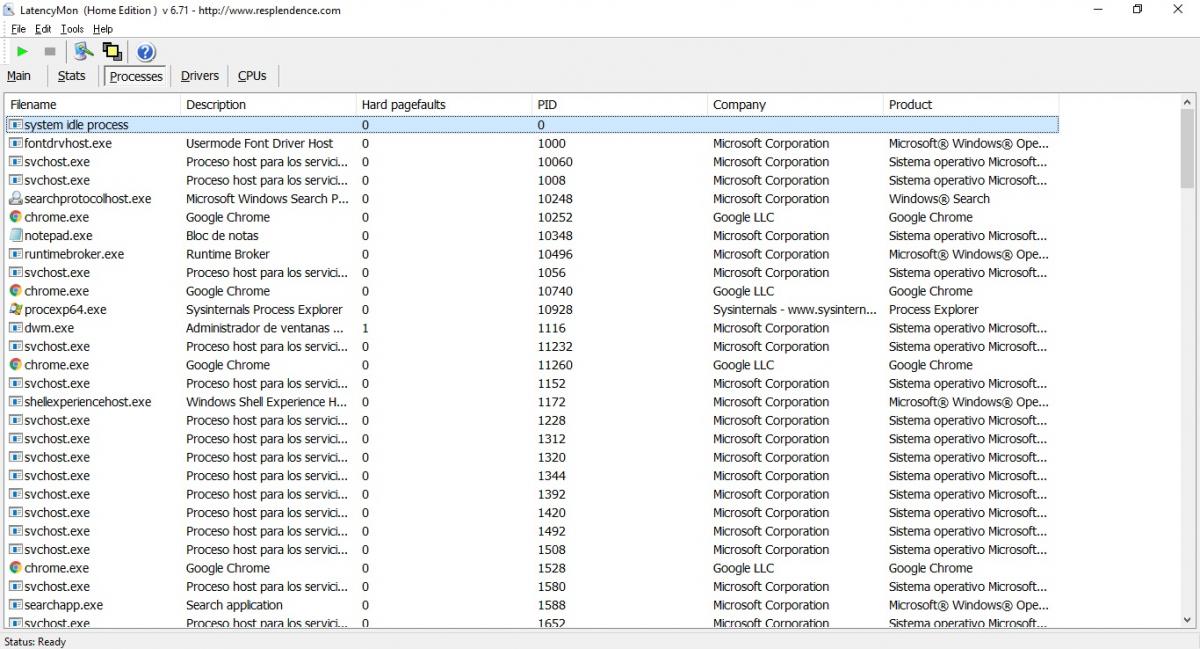This screenshot has height=649, width=1200.
Task: Open help via the blue question-mark icon
Action: 146,52
